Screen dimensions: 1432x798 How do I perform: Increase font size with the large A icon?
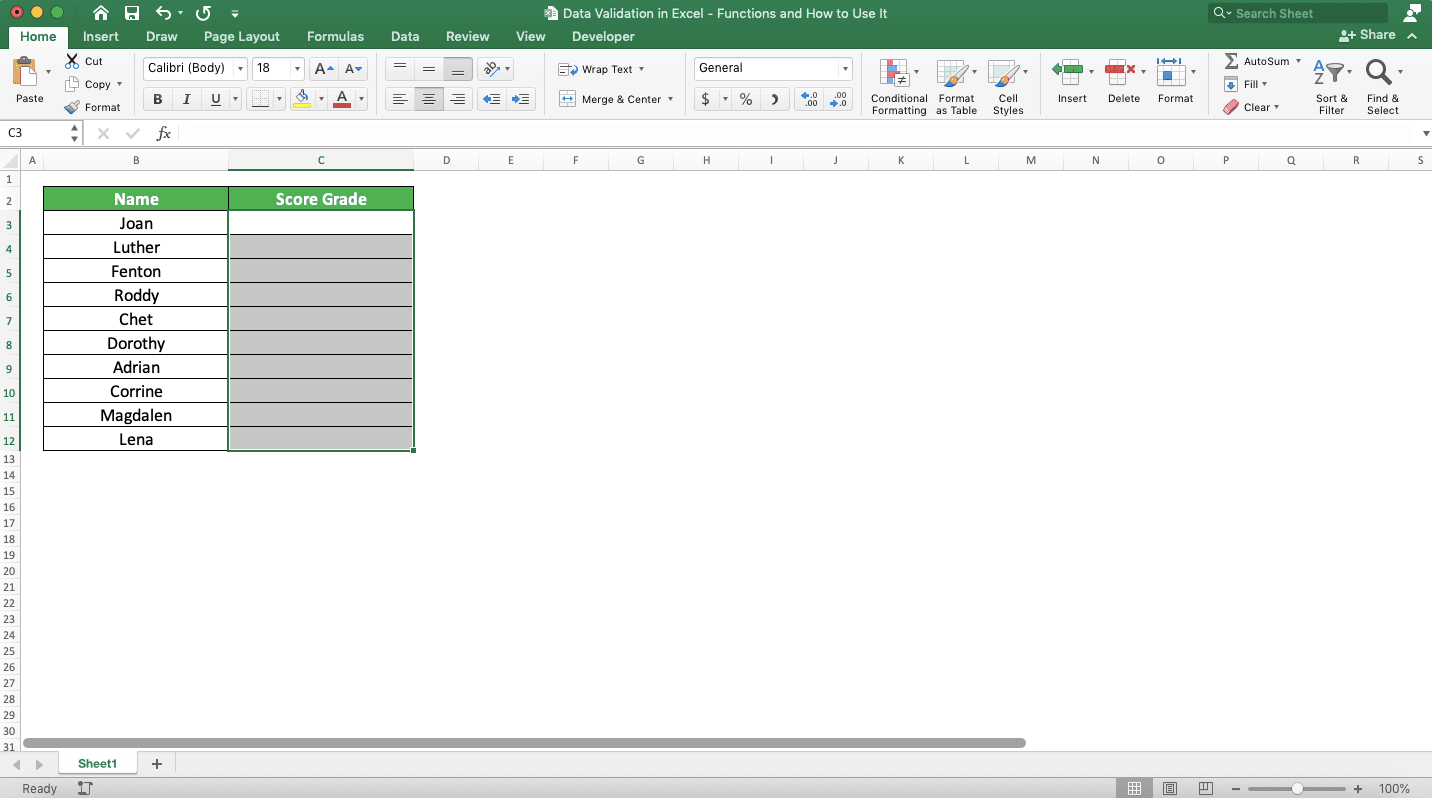pyautogui.click(x=323, y=69)
